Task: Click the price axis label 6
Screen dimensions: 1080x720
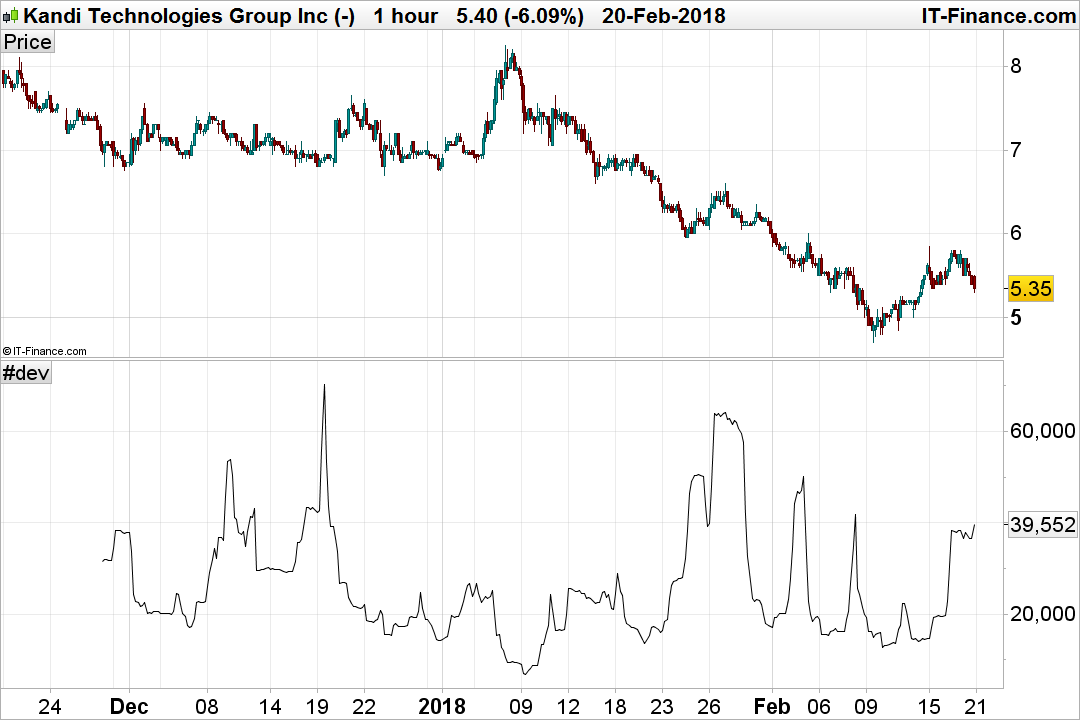Action: point(1016,233)
